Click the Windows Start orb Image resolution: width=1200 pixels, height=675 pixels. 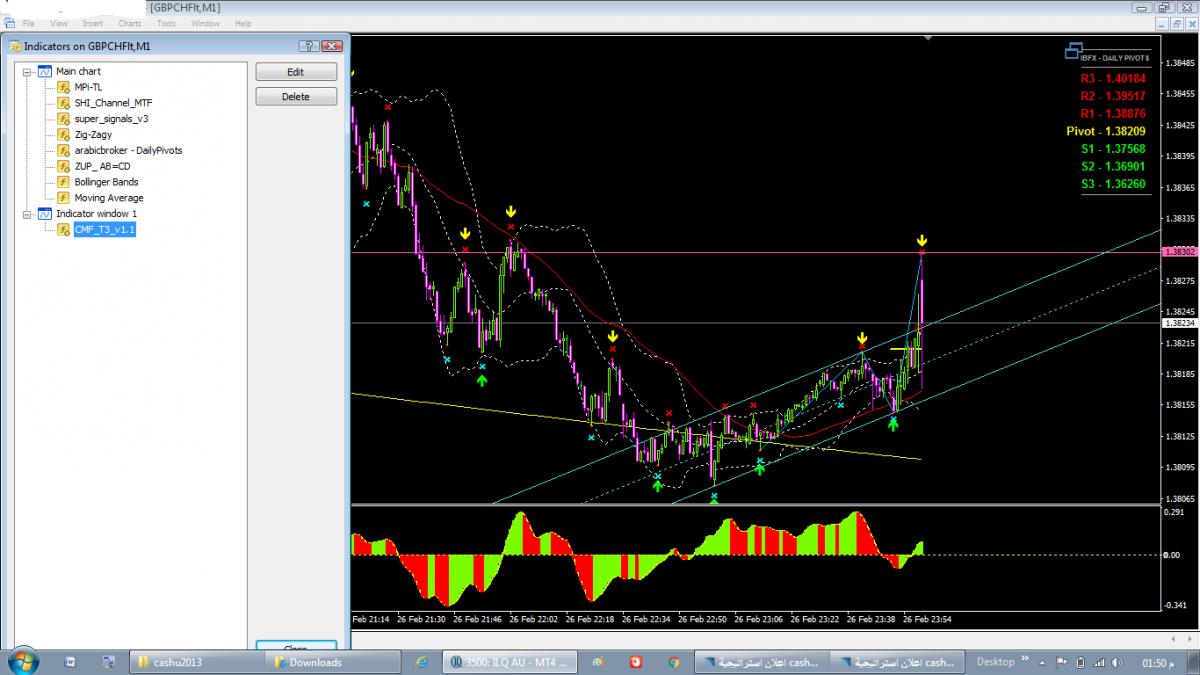point(22,661)
